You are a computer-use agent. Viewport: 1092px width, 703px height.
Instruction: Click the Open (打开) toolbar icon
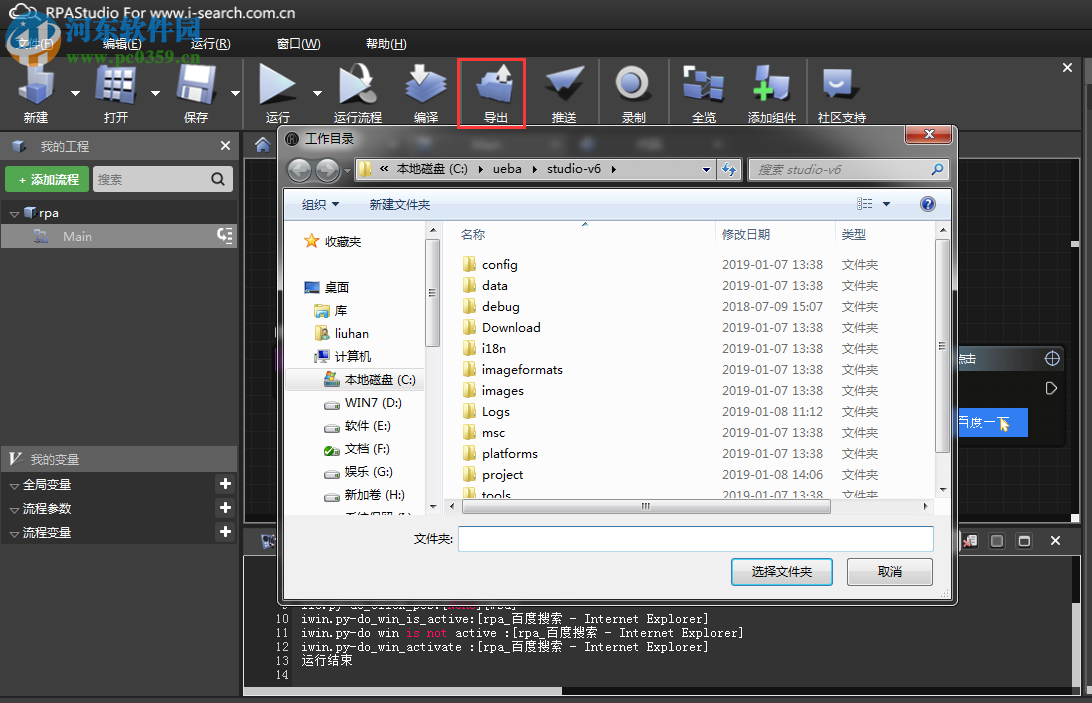[116, 85]
